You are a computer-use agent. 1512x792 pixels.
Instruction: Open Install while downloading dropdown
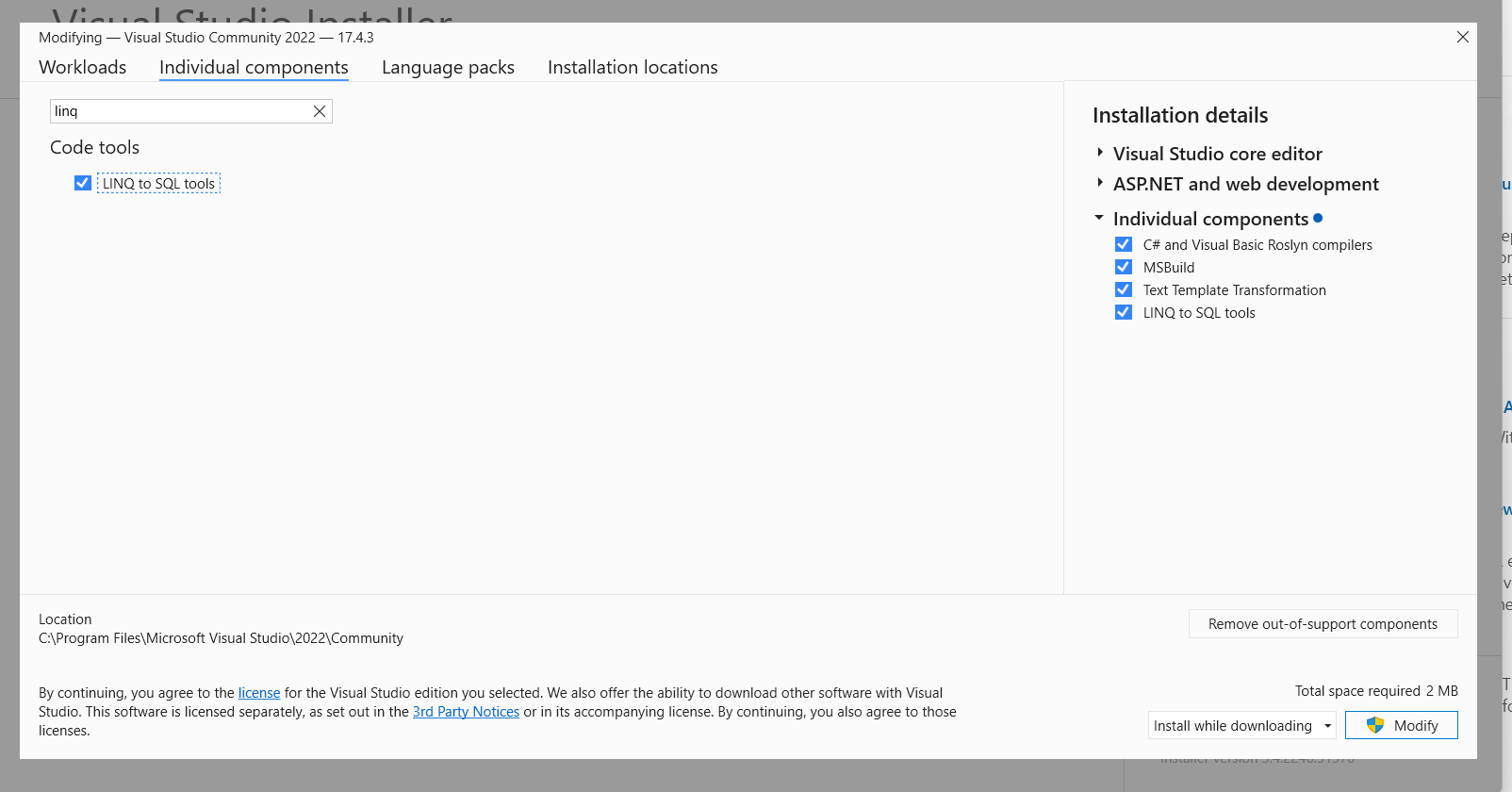coord(1242,725)
